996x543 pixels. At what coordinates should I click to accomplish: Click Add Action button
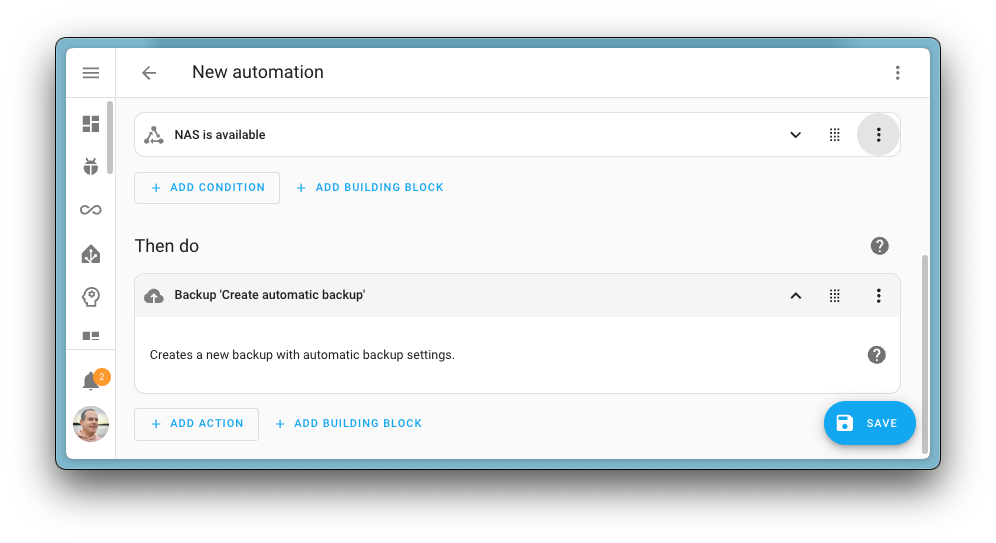pos(196,424)
